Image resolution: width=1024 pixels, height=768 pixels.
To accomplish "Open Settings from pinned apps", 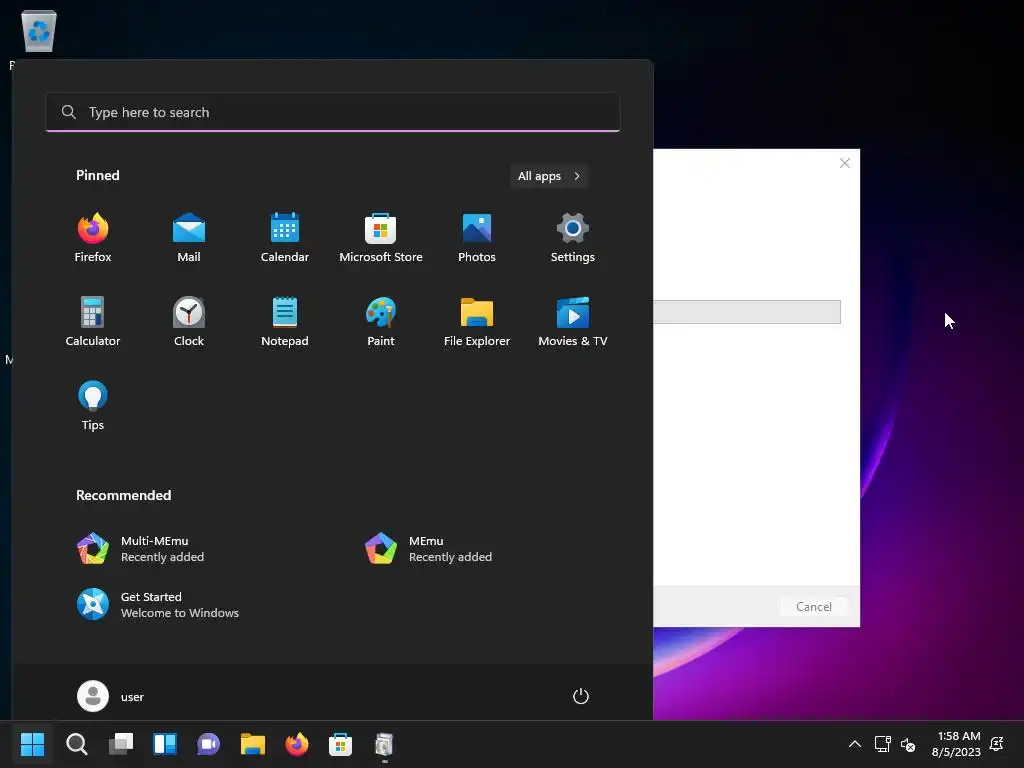I will click(x=573, y=238).
